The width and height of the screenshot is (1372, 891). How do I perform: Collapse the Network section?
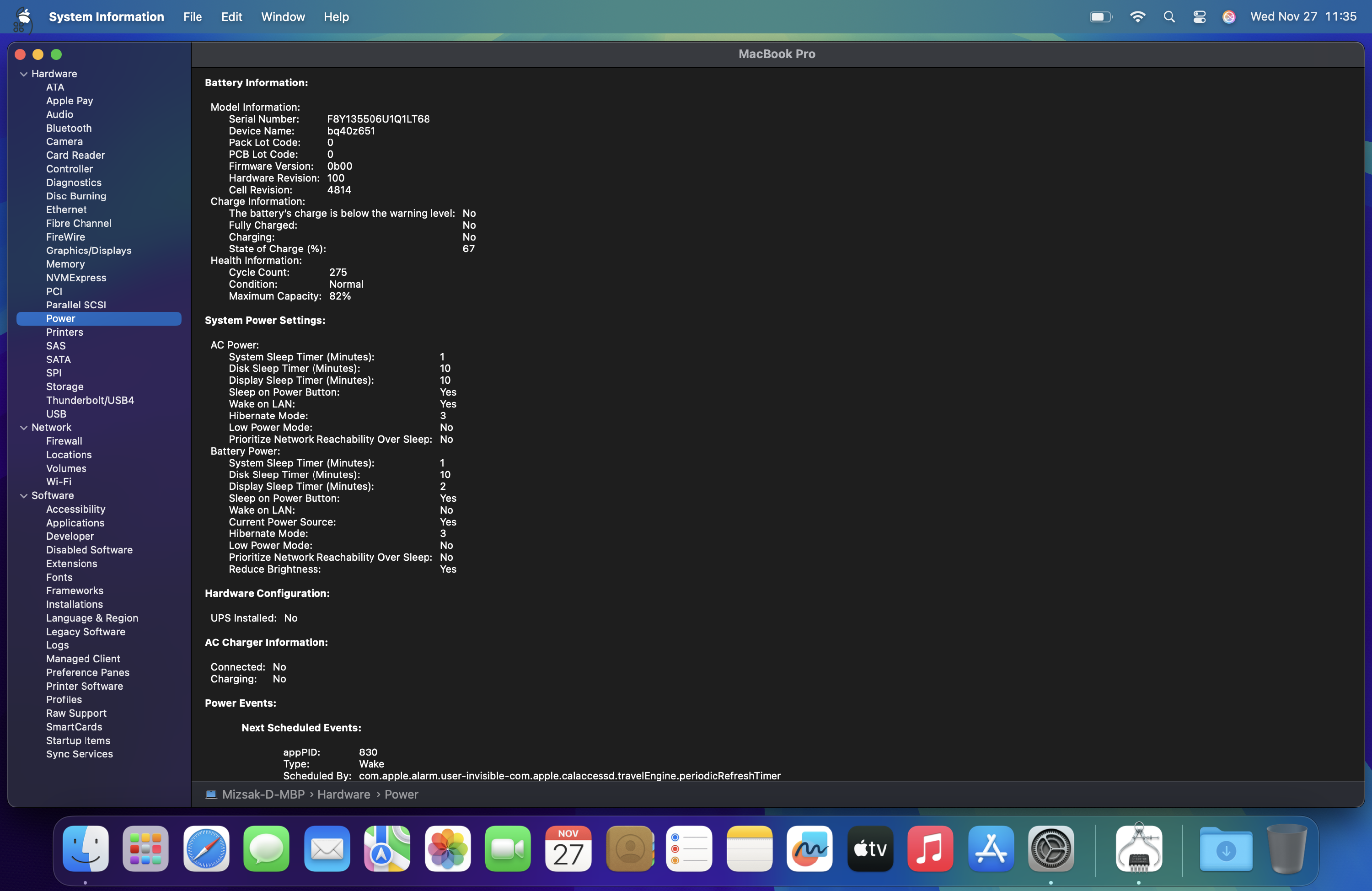click(x=24, y=427)
